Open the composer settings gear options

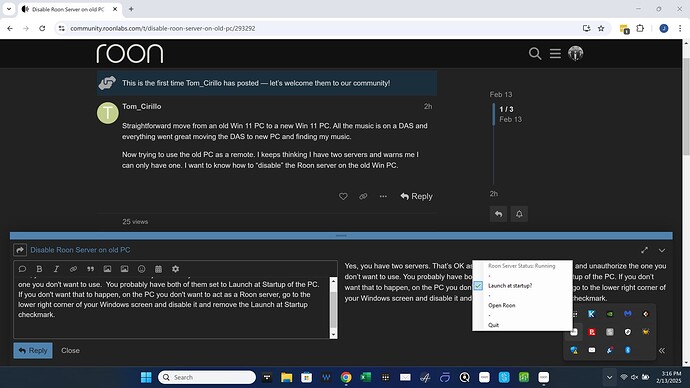point(176,269)
